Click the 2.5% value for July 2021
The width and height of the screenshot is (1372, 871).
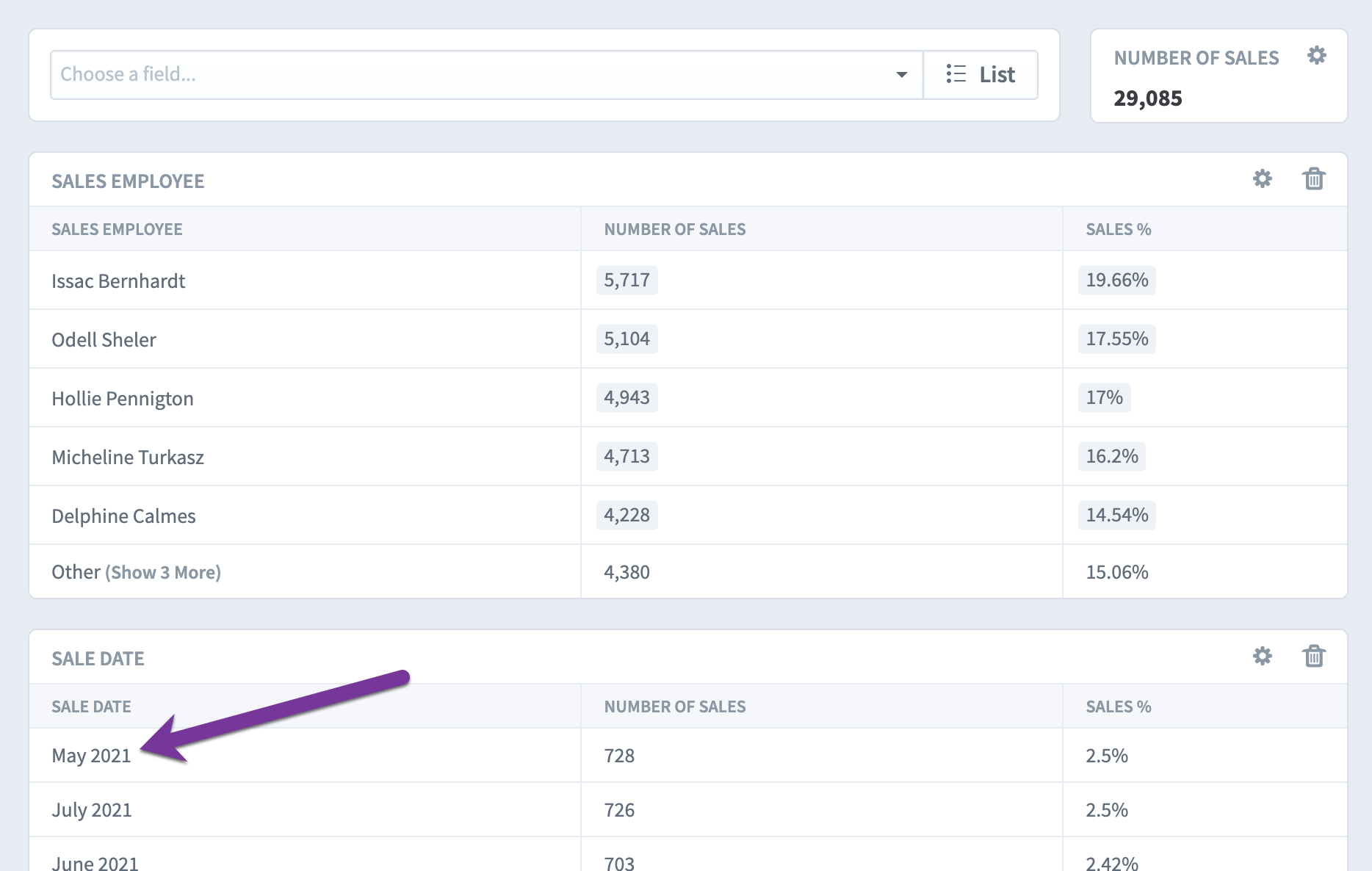1107,810
